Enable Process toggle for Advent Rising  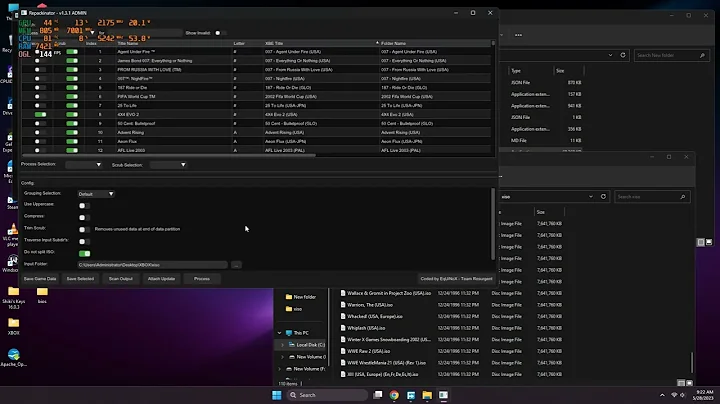pos(40,132)
